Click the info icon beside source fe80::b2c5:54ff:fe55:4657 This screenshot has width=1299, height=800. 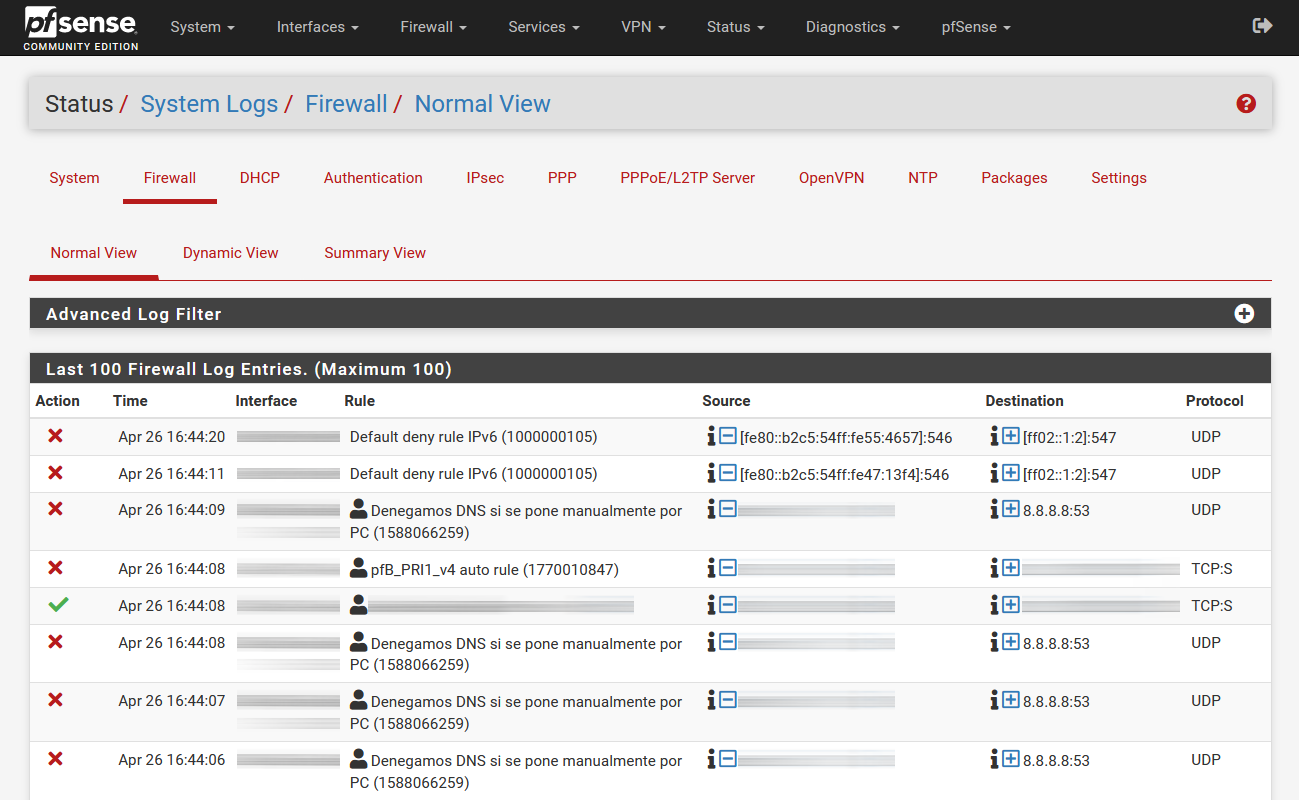(711, 436)
